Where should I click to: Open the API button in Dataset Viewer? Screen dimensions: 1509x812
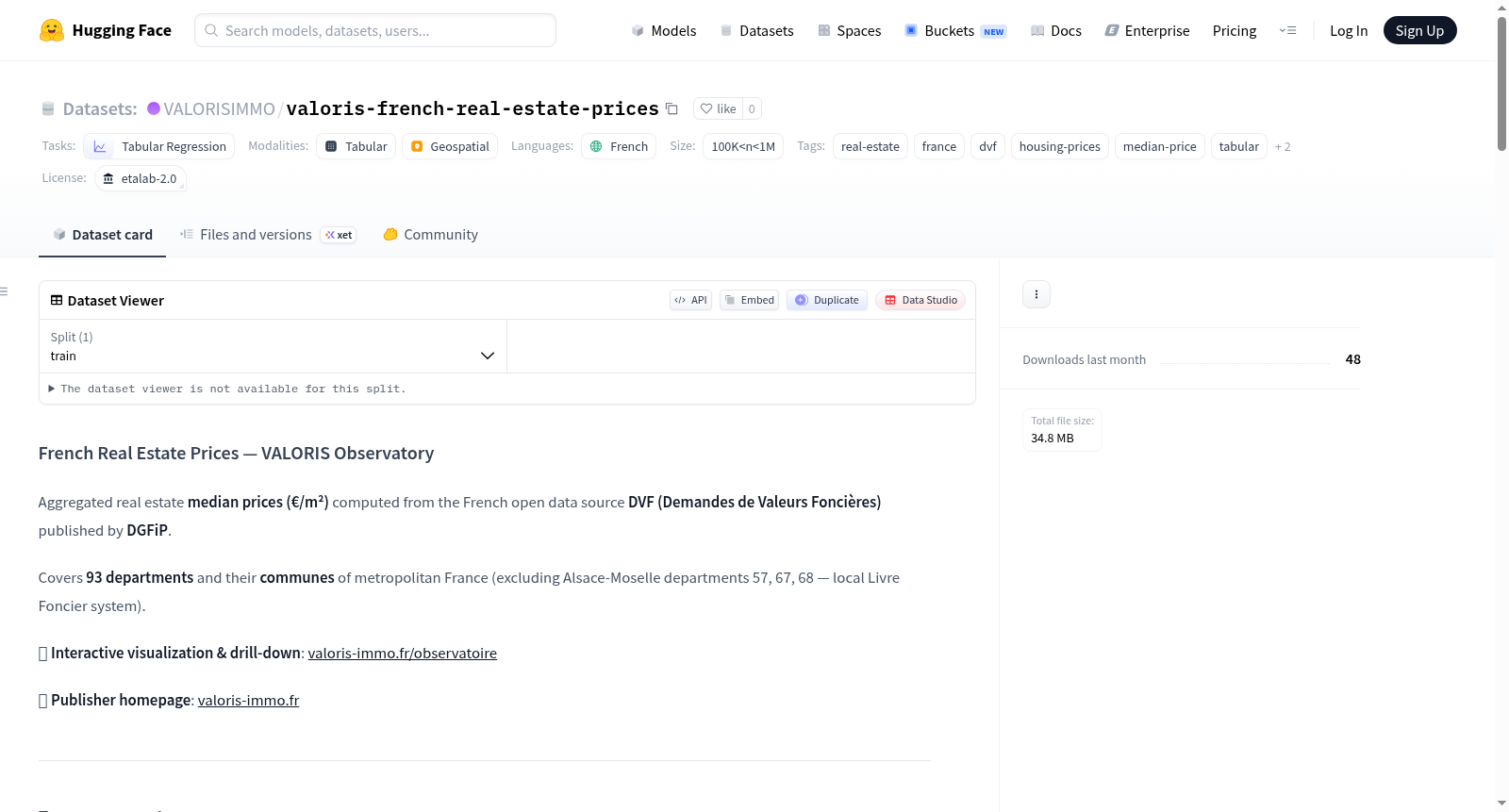tap(690, 300)
